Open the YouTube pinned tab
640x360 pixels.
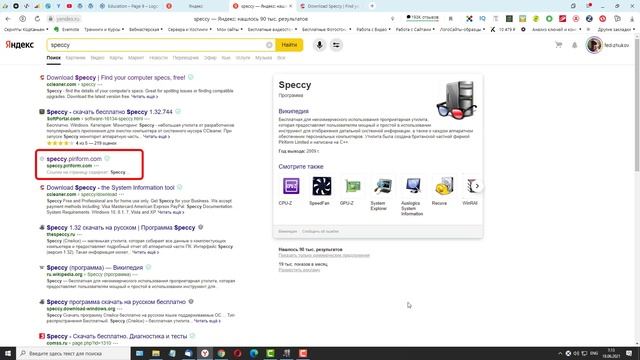click(x=69, y=6)
